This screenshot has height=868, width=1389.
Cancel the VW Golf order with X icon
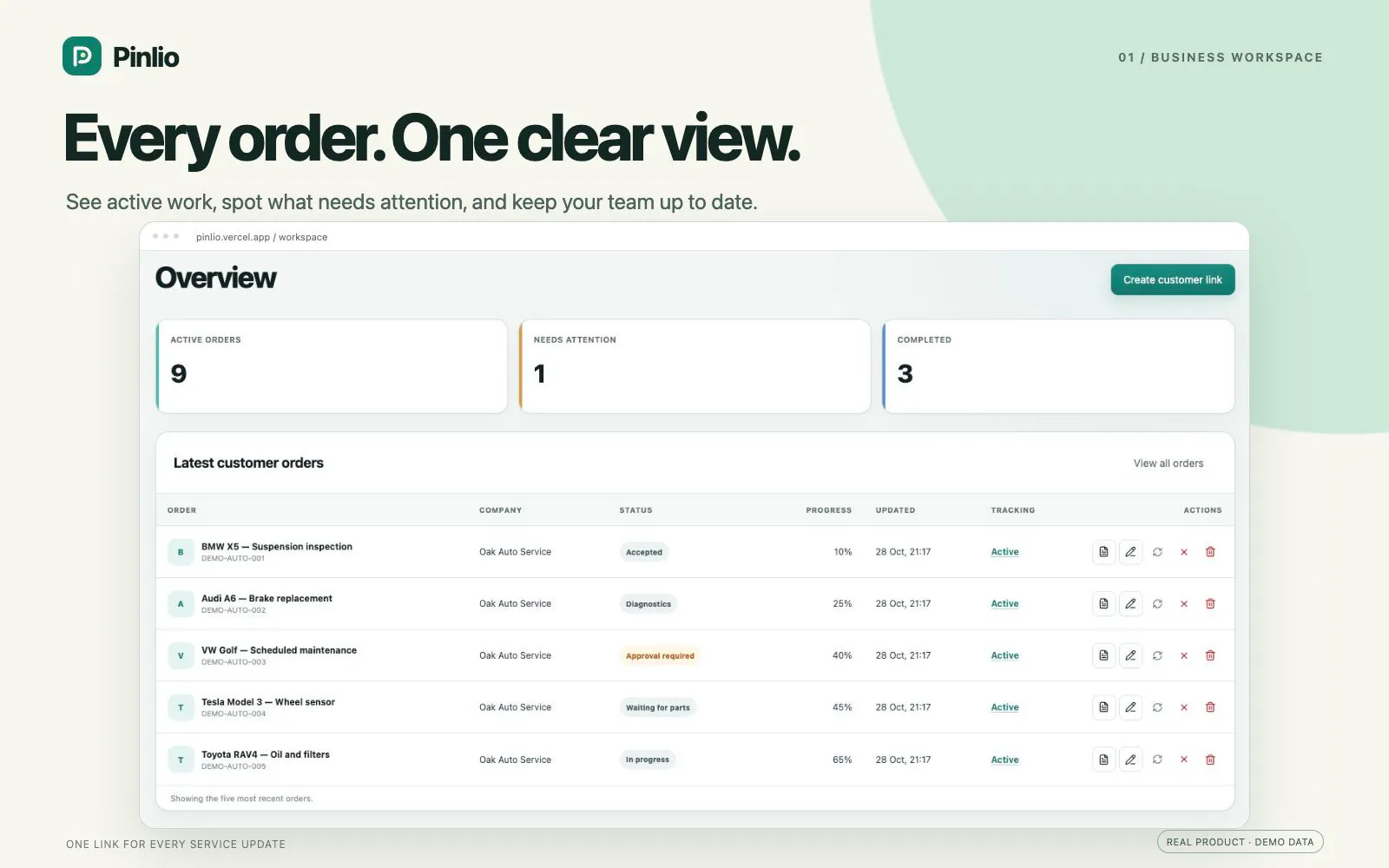coord(1184,656)
